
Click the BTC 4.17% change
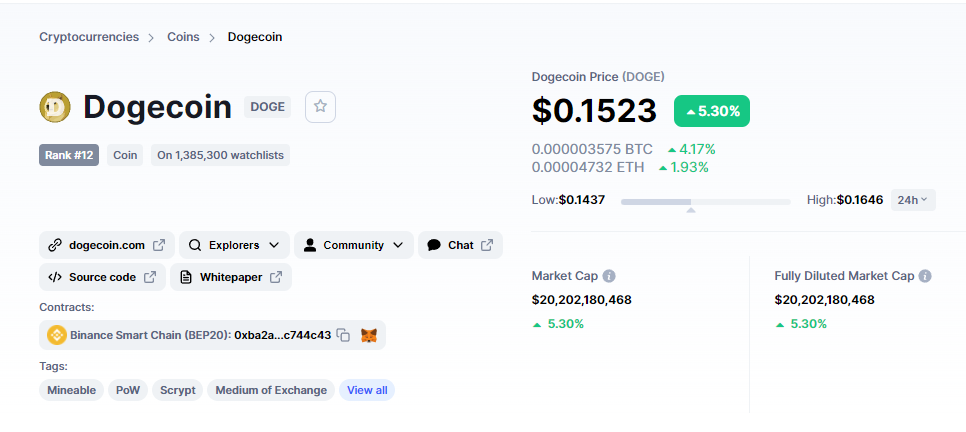click(692, 149)
